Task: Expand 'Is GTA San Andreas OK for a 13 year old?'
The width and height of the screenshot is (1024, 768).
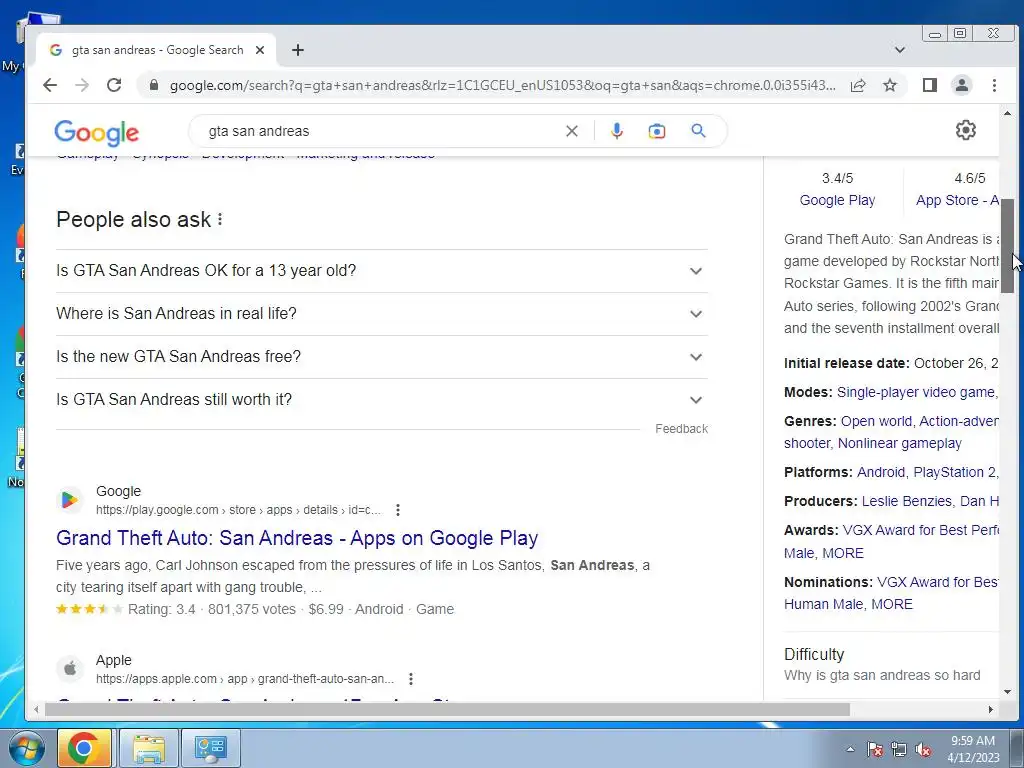Action: tap(382, 270)
